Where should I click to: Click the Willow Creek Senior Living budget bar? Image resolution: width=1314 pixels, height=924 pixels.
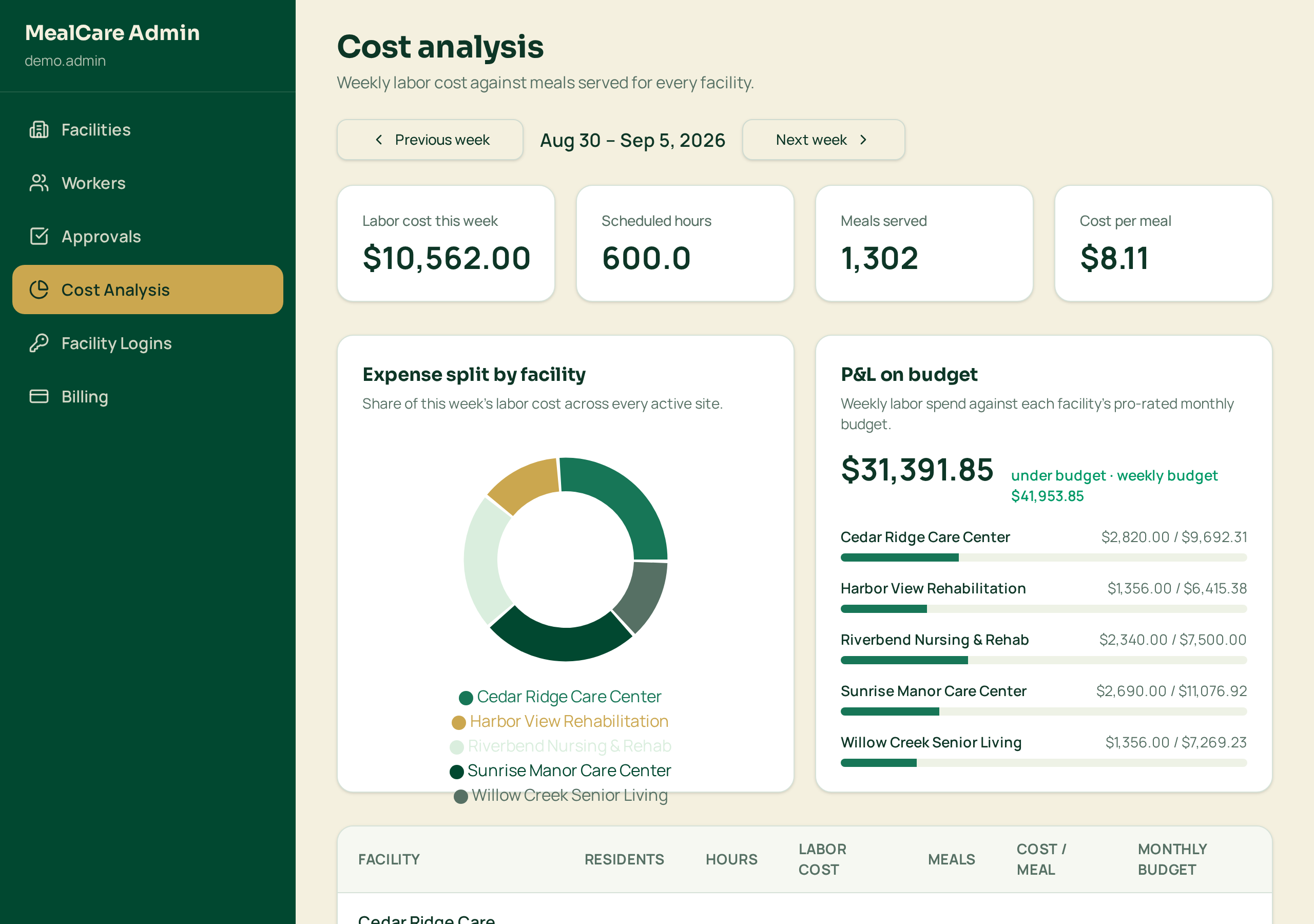pos(1044,763)
